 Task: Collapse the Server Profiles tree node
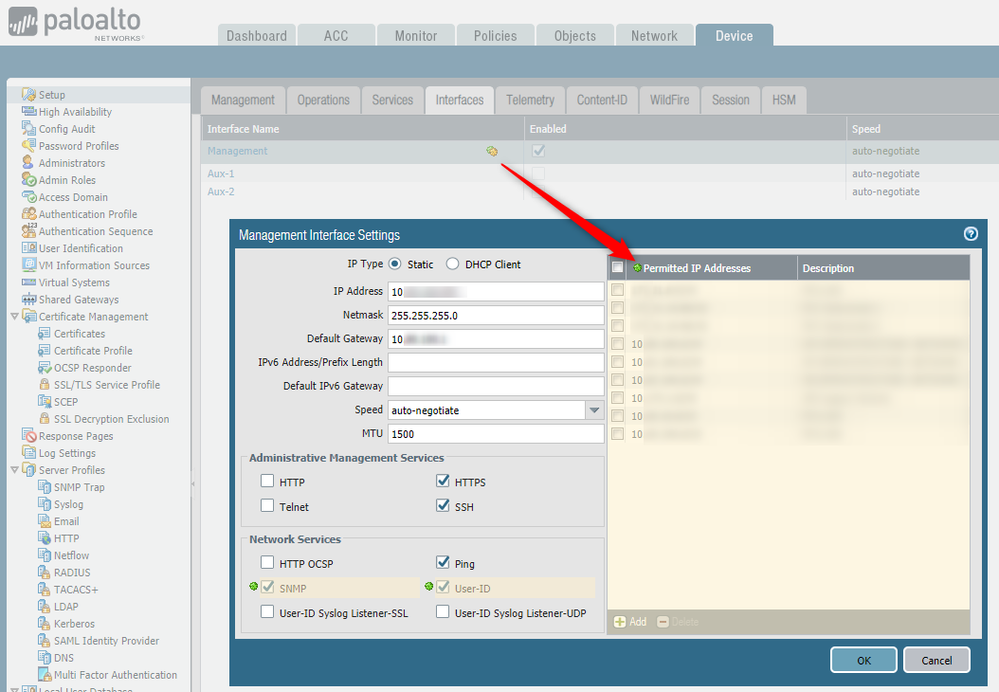14,470
